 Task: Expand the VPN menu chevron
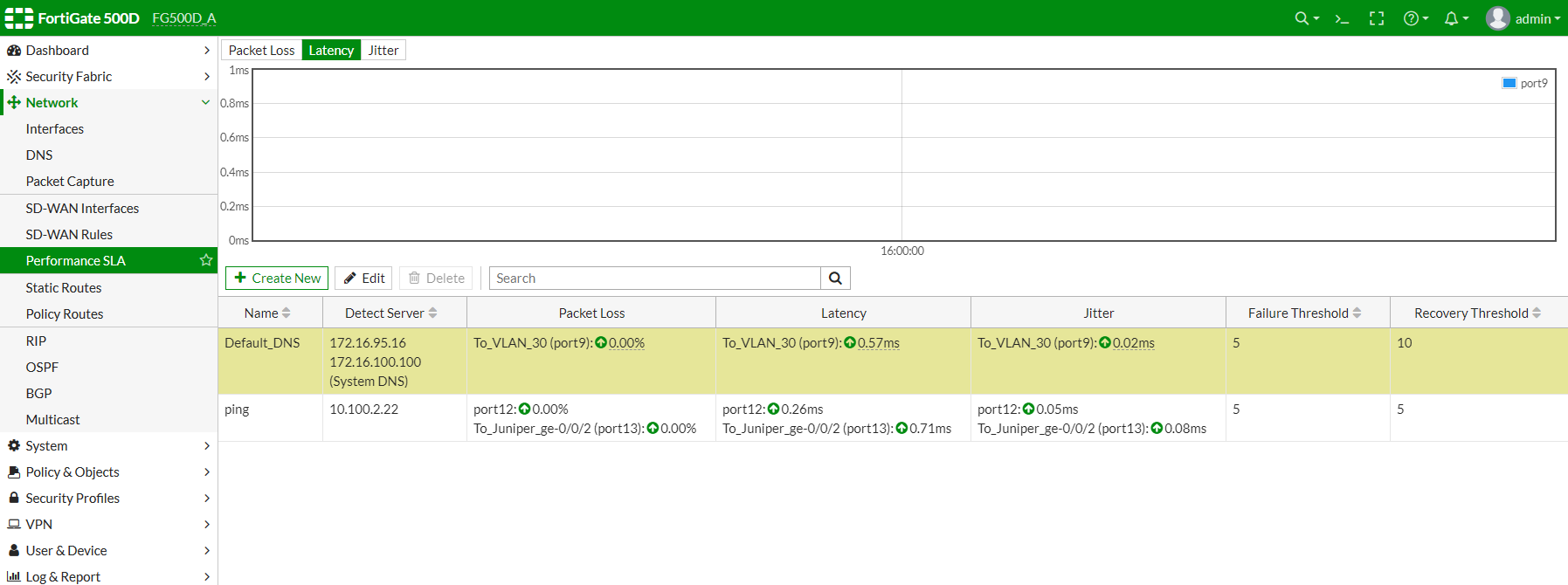pos(207,524)
